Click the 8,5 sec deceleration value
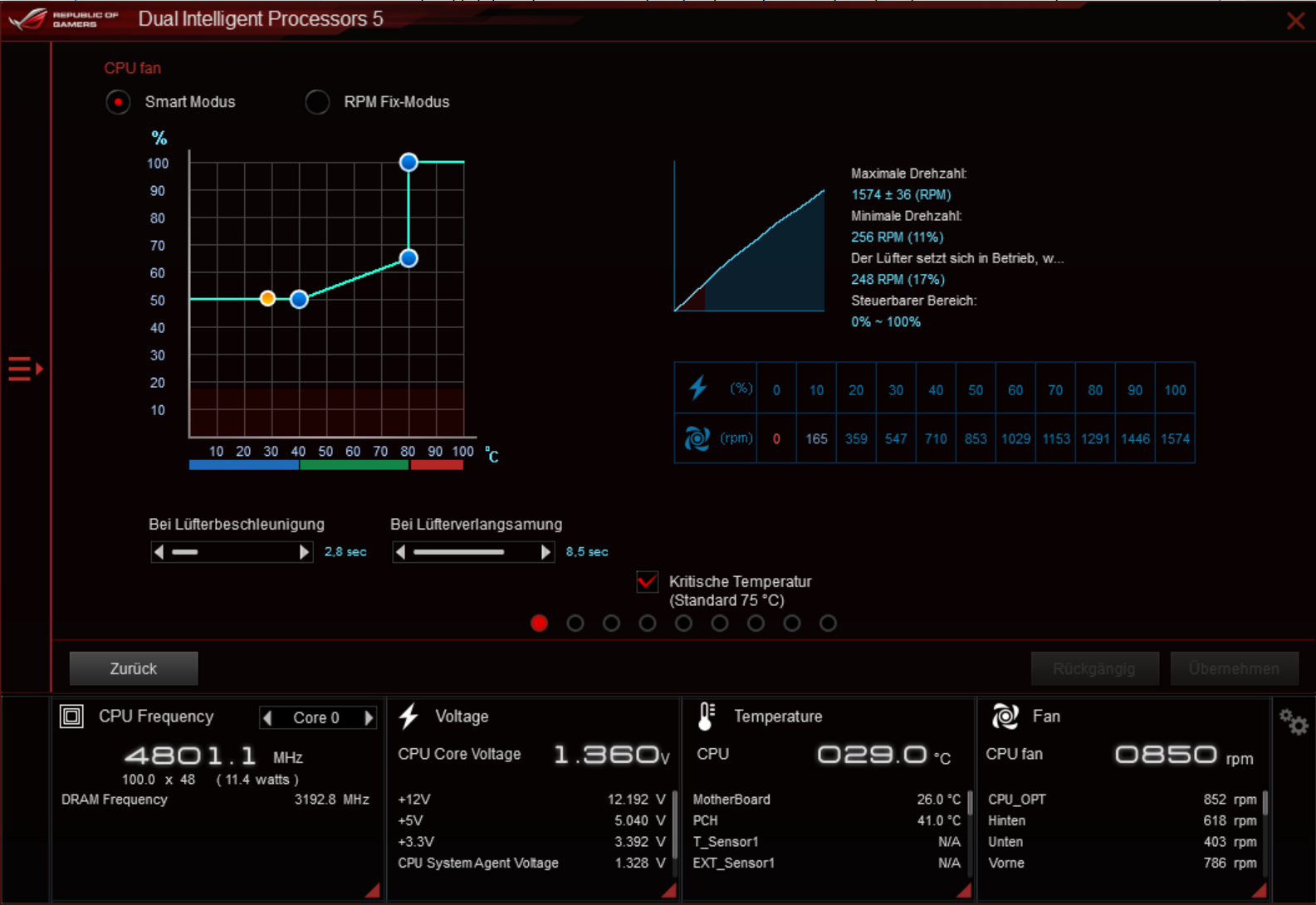Viewport: 1316px width, 905px height. (586, 552)
